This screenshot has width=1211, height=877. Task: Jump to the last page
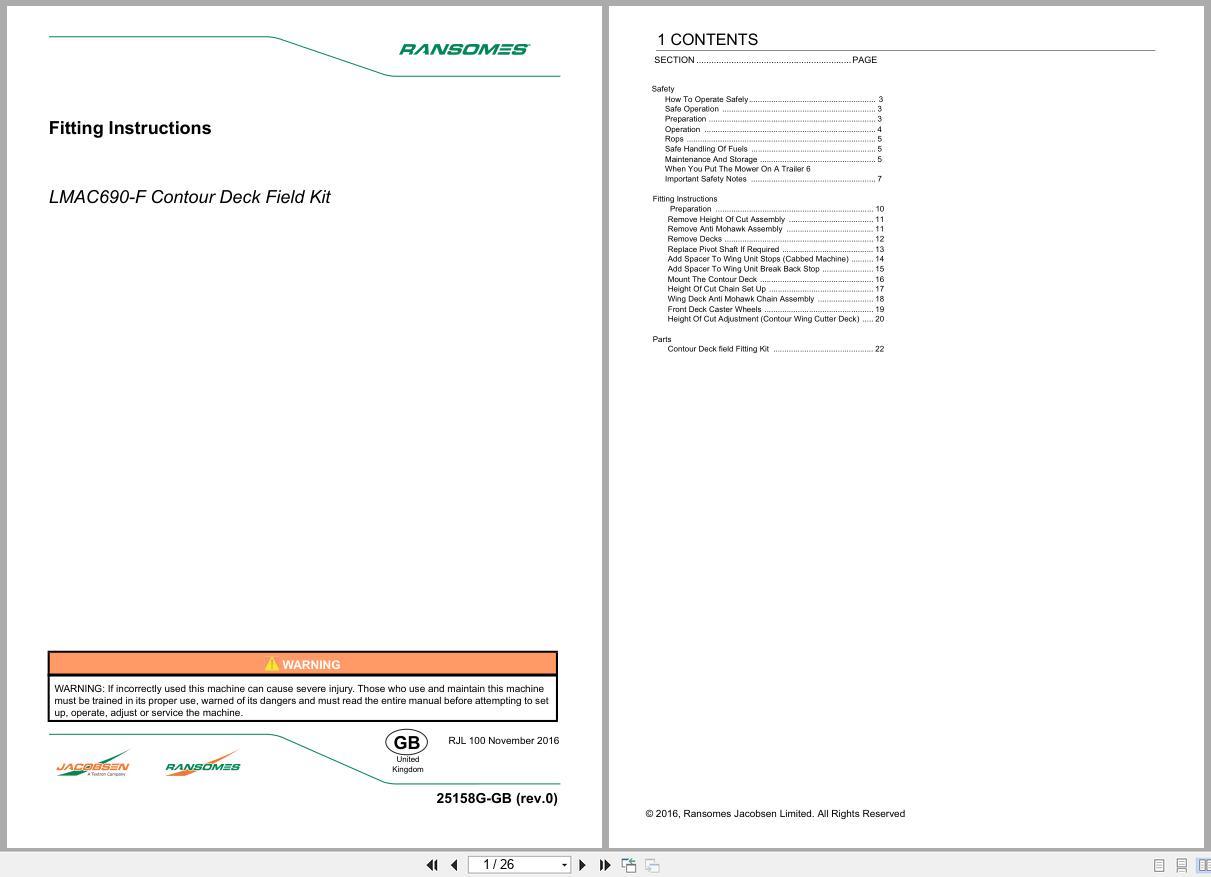point(605,865)
